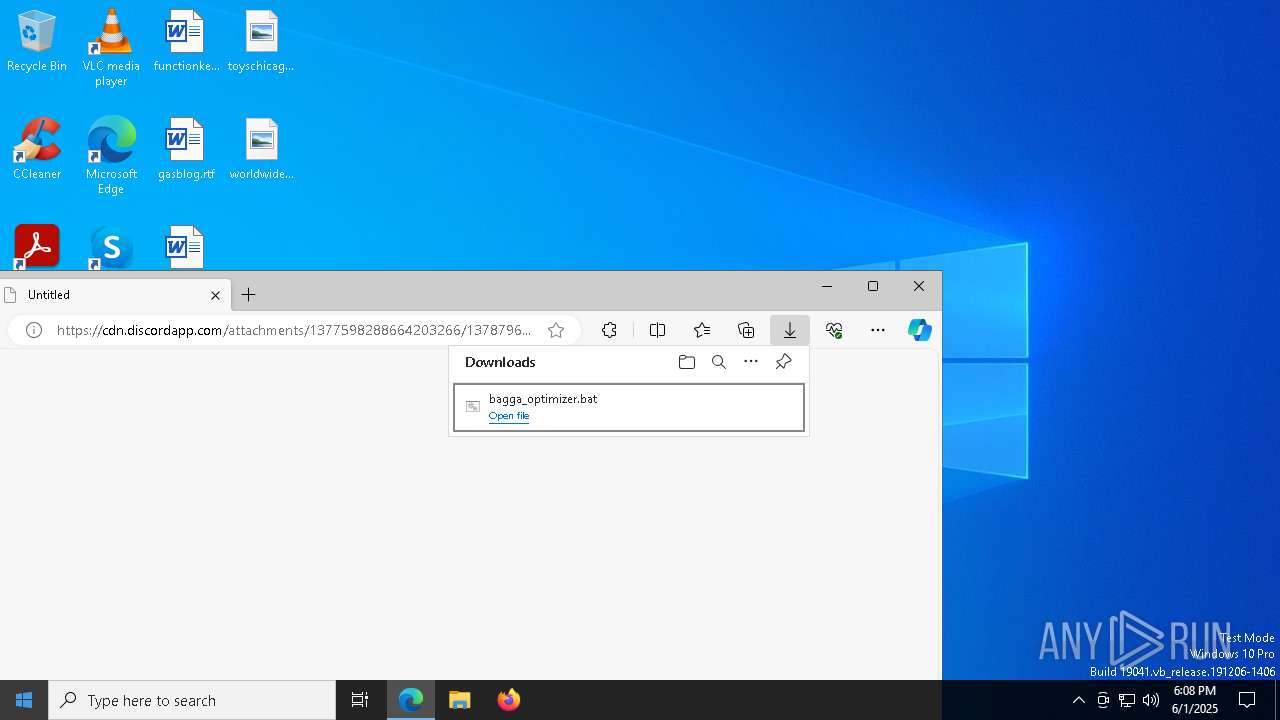Open CCleaner desktop shortcut

37,150
